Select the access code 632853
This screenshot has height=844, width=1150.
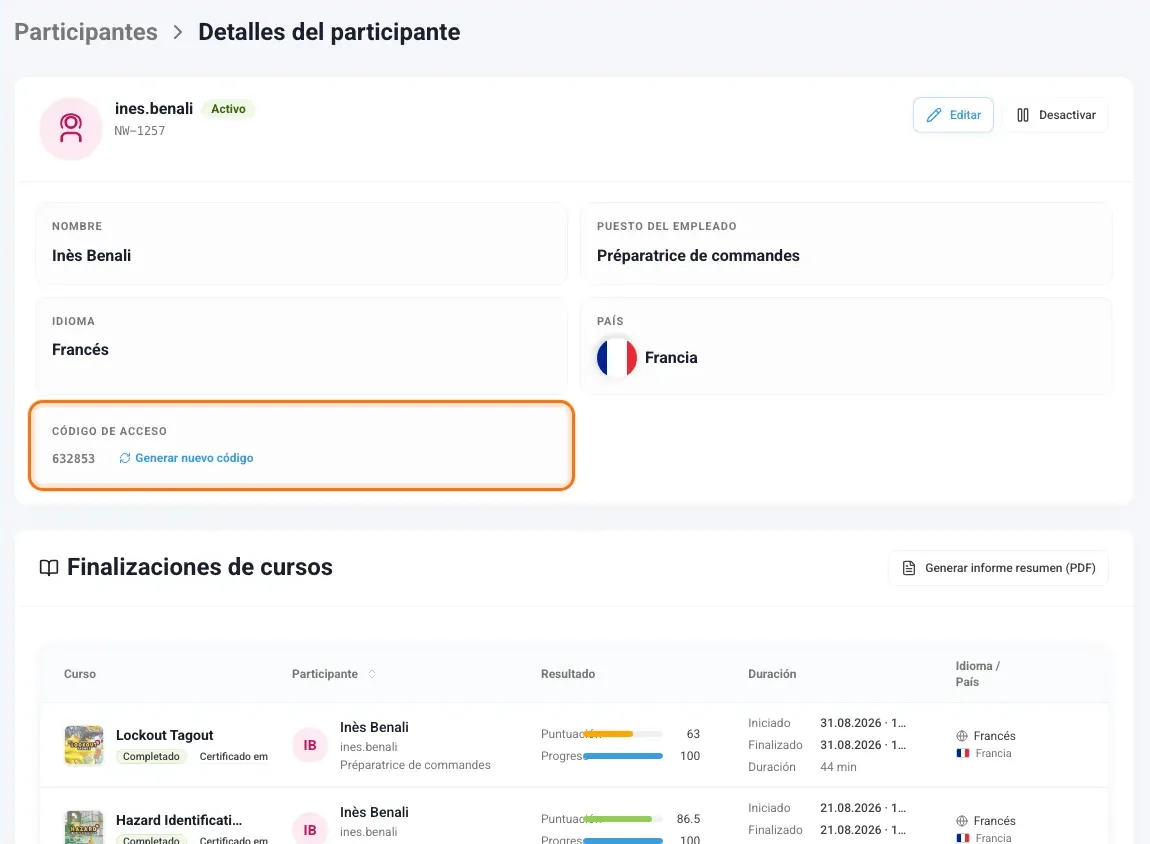pyautogui.click(x=73, y=458)
